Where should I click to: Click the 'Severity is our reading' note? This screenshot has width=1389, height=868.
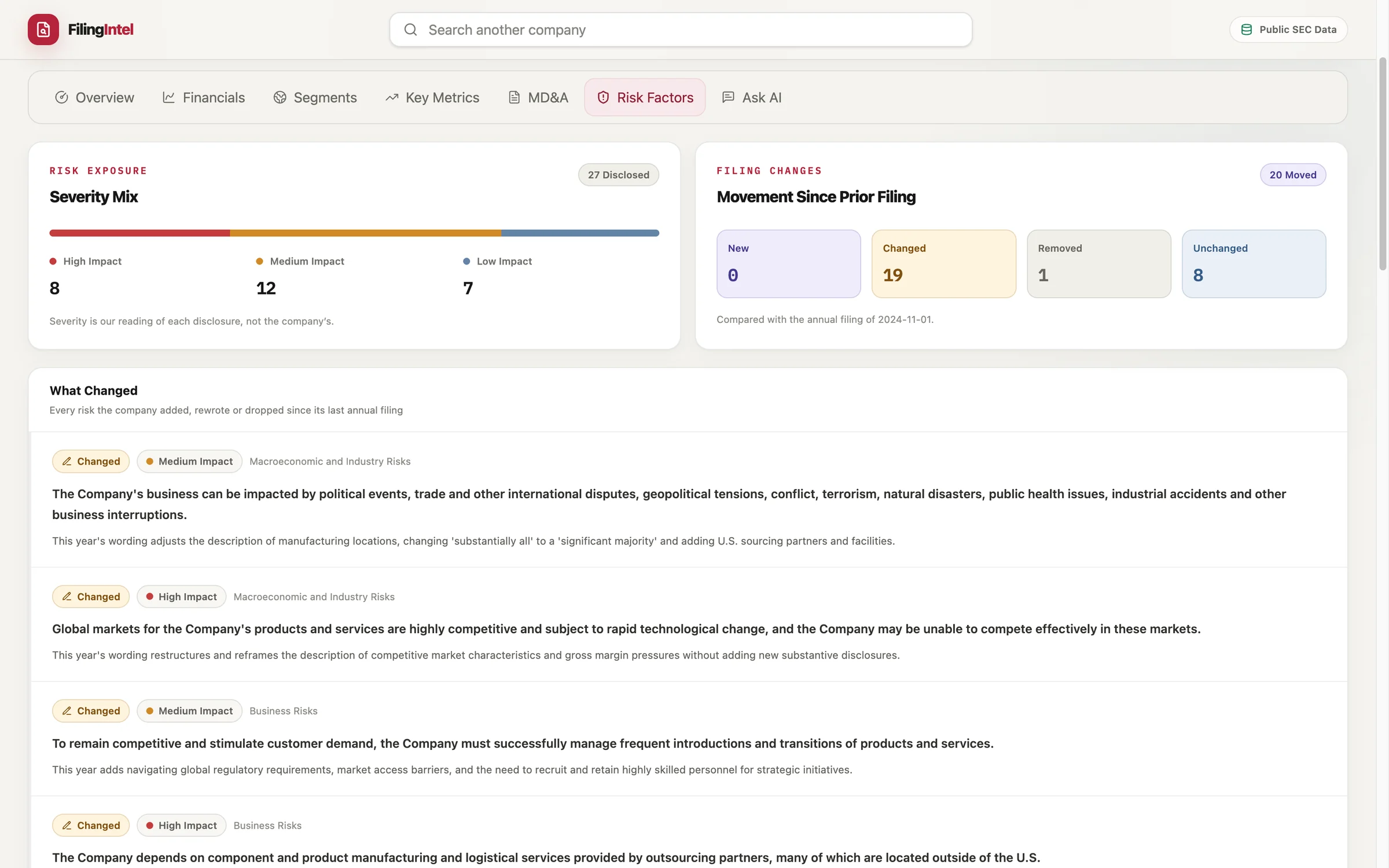pyautogui.click(x=192, y=321)
